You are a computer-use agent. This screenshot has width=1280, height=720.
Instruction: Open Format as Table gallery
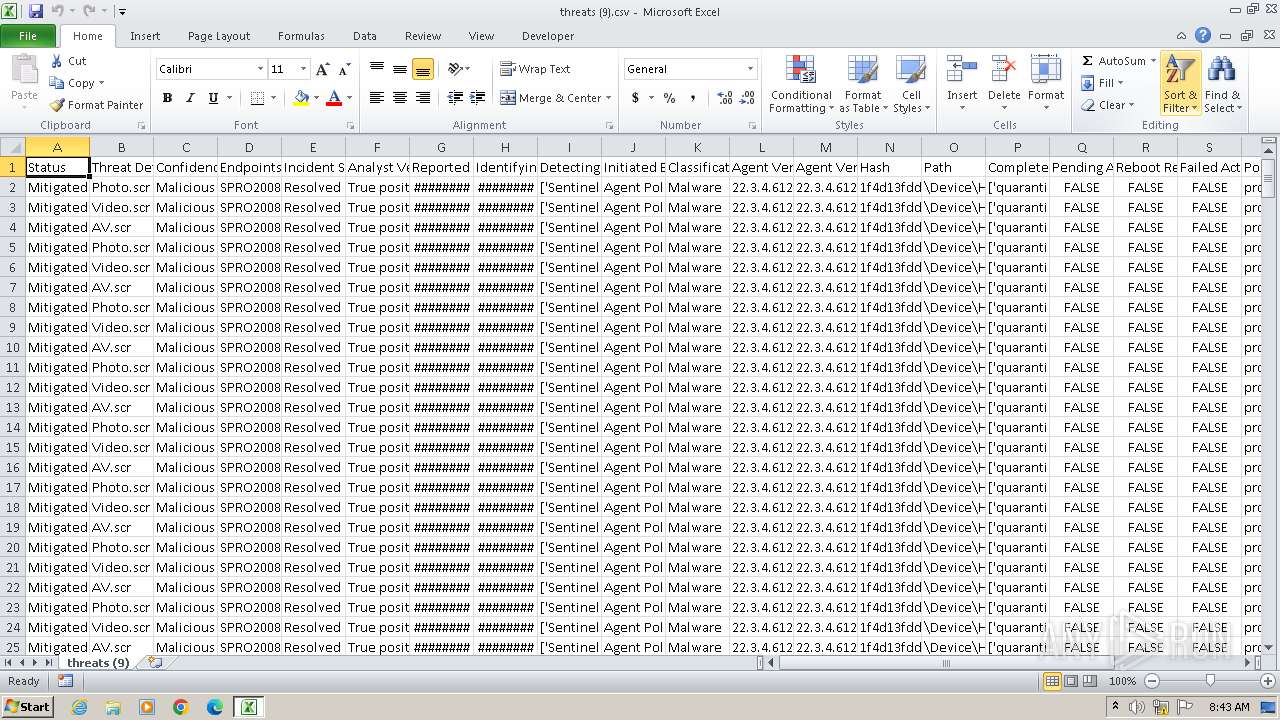(862, 84)
